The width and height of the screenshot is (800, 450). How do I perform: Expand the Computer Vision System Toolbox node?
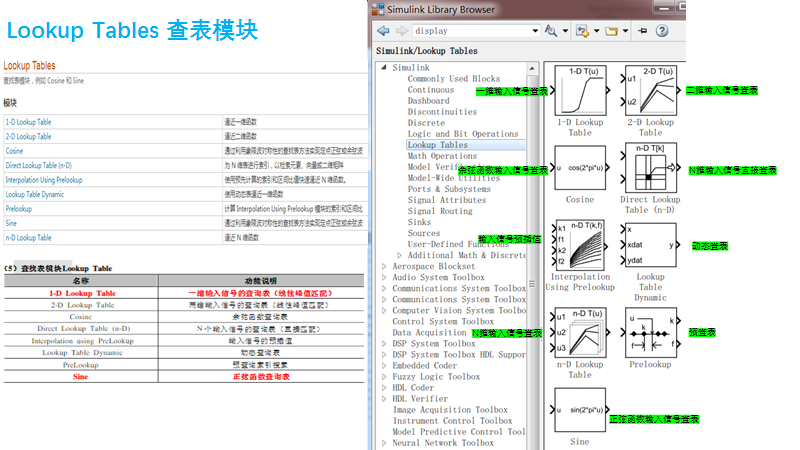click(384, 310)
